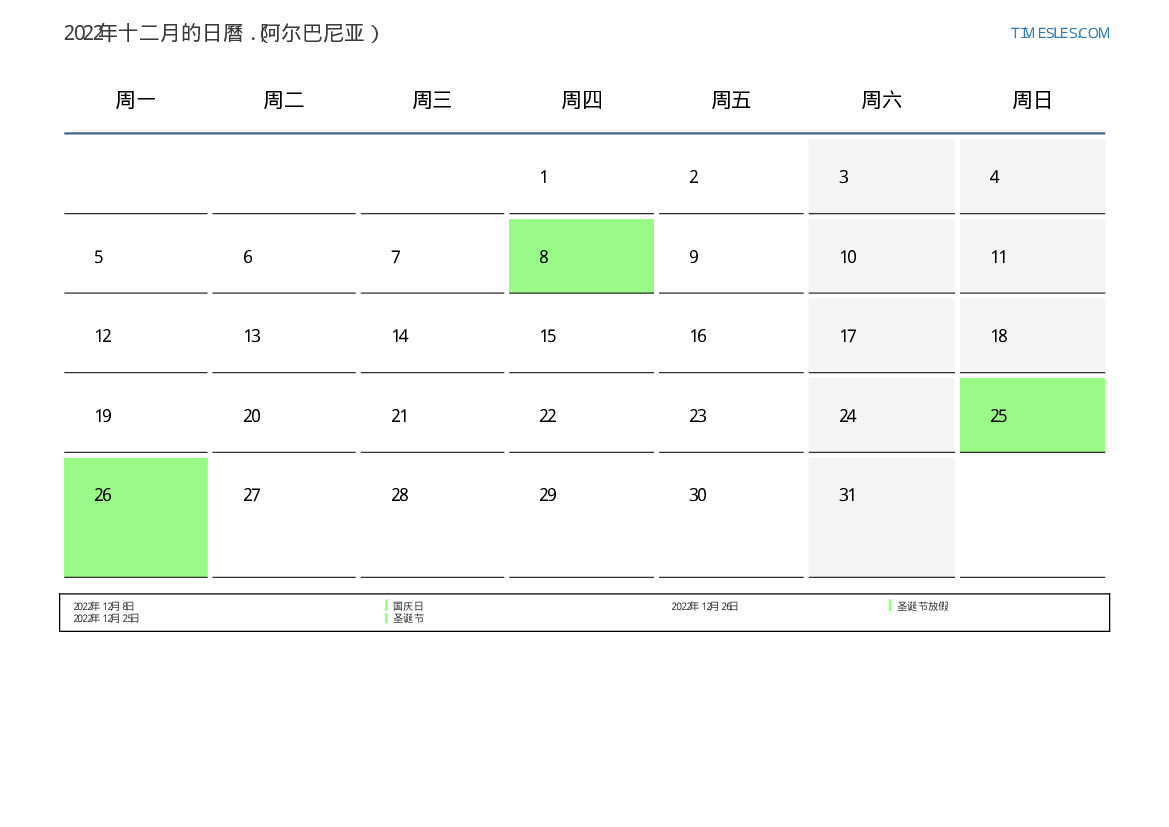Click the 周六 weekday header
1169x827 pixels.
[881, 100]
